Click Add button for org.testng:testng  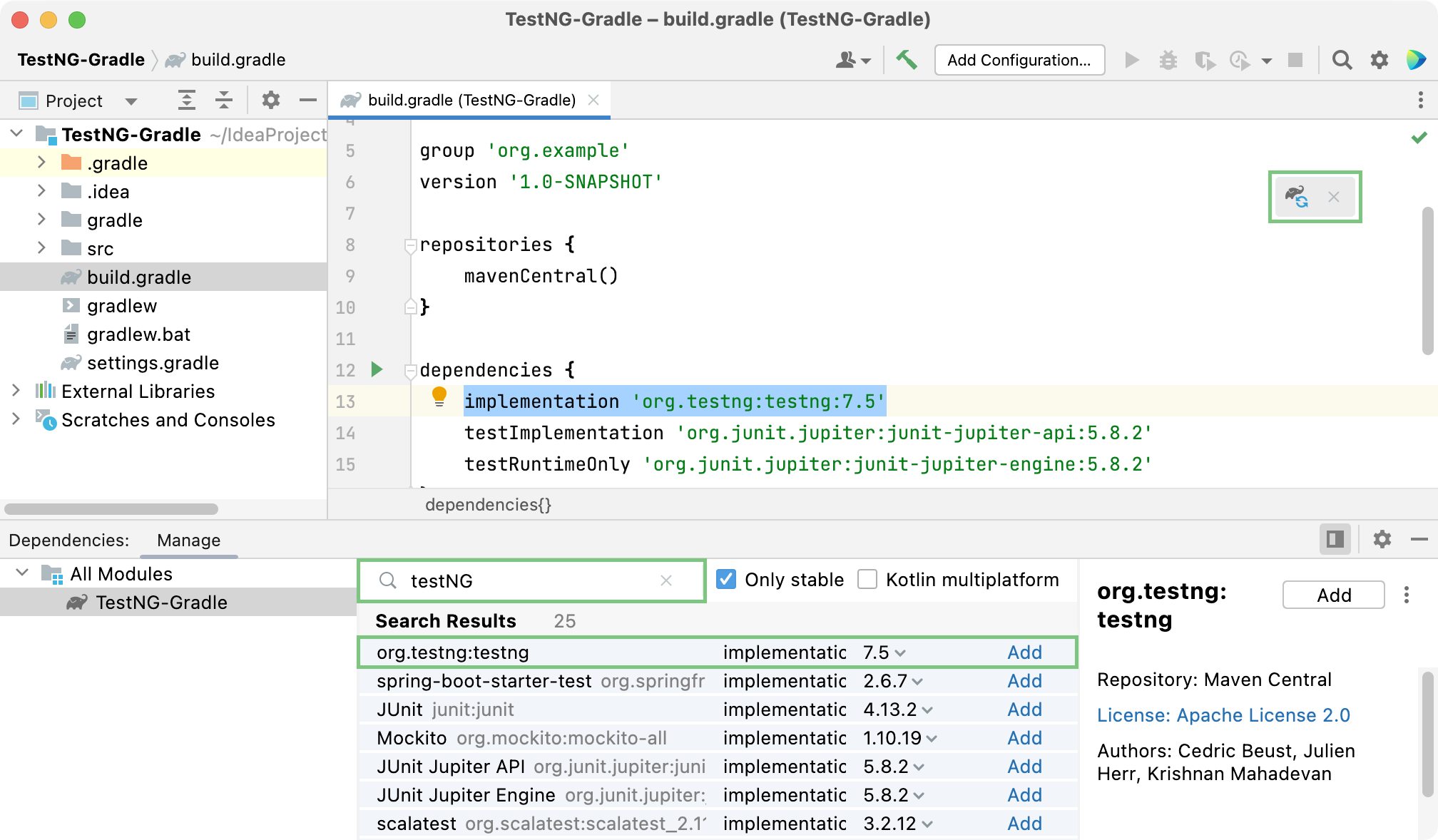(1024, 652)
